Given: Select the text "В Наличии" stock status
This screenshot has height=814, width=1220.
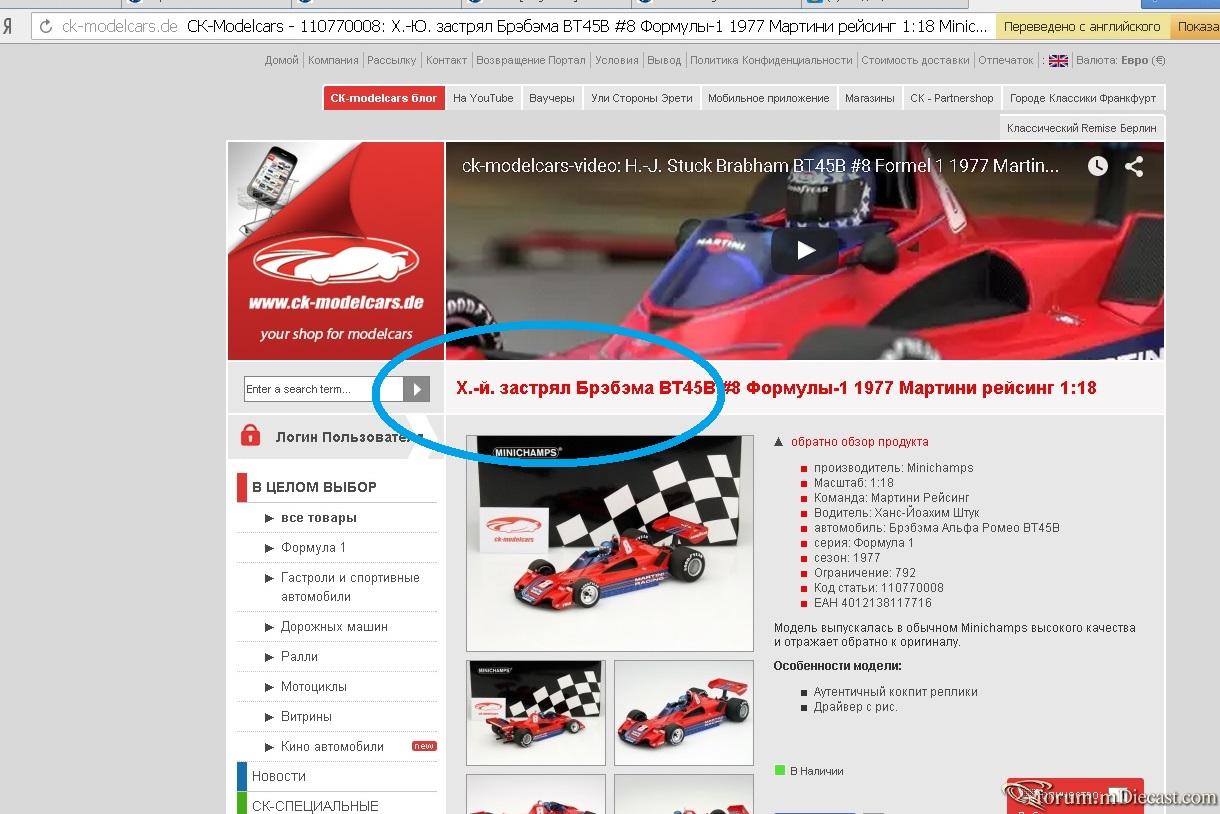Looking at the screenshot, I should tap(817, 771).
